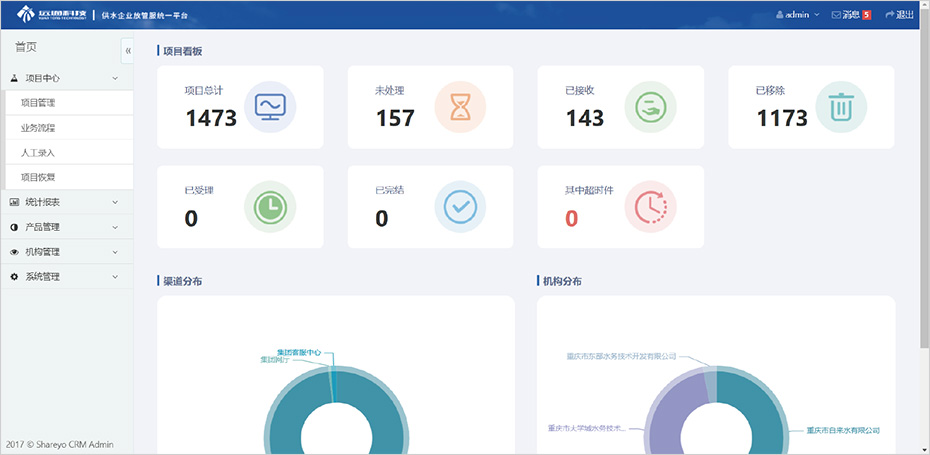Click the monitor icon in 项目总计 card
This screenshot has width=930, height=455.
(x=270, y=107)
